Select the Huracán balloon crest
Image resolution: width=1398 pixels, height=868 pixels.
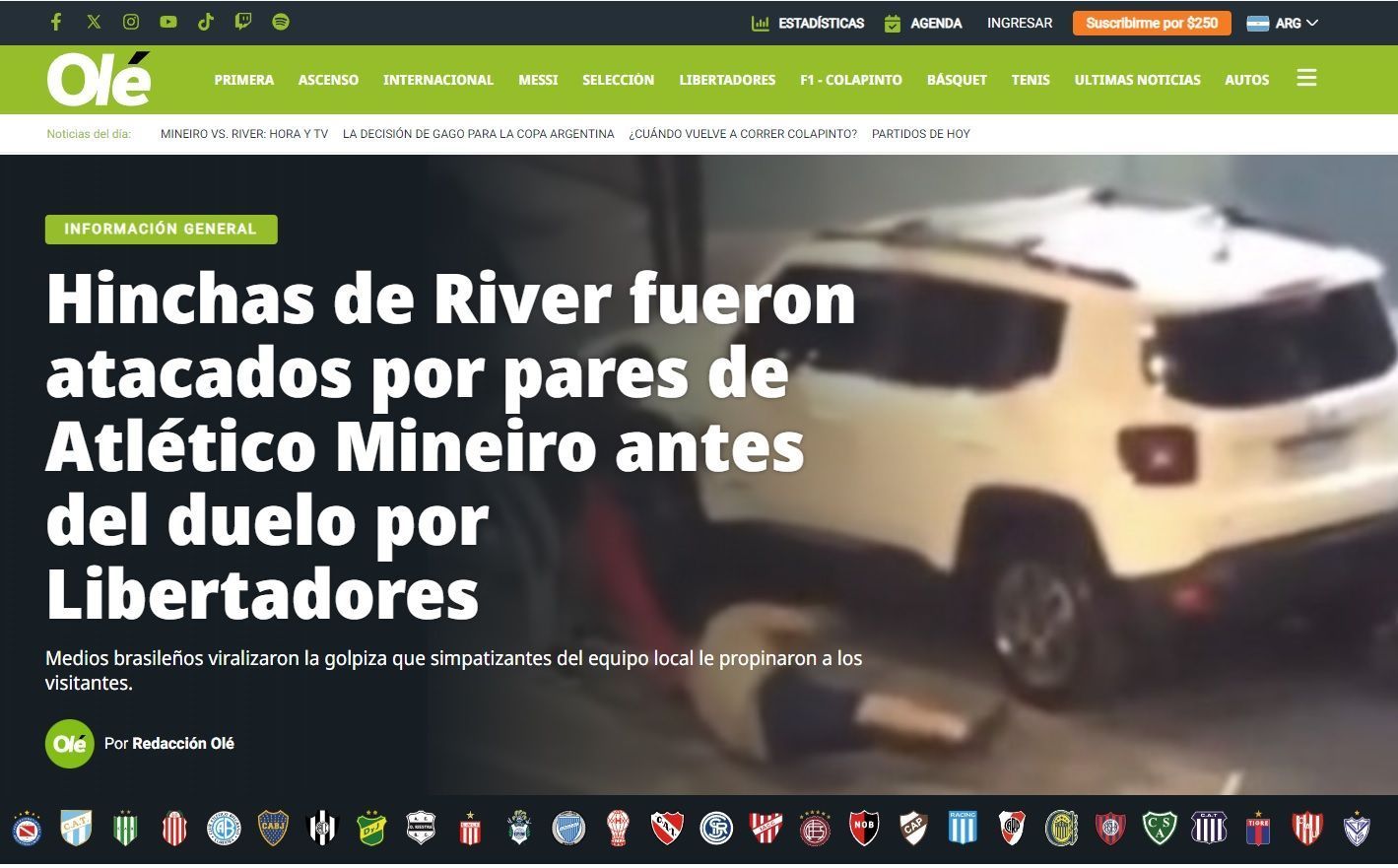pyautogui.click(x=618, y=829)
